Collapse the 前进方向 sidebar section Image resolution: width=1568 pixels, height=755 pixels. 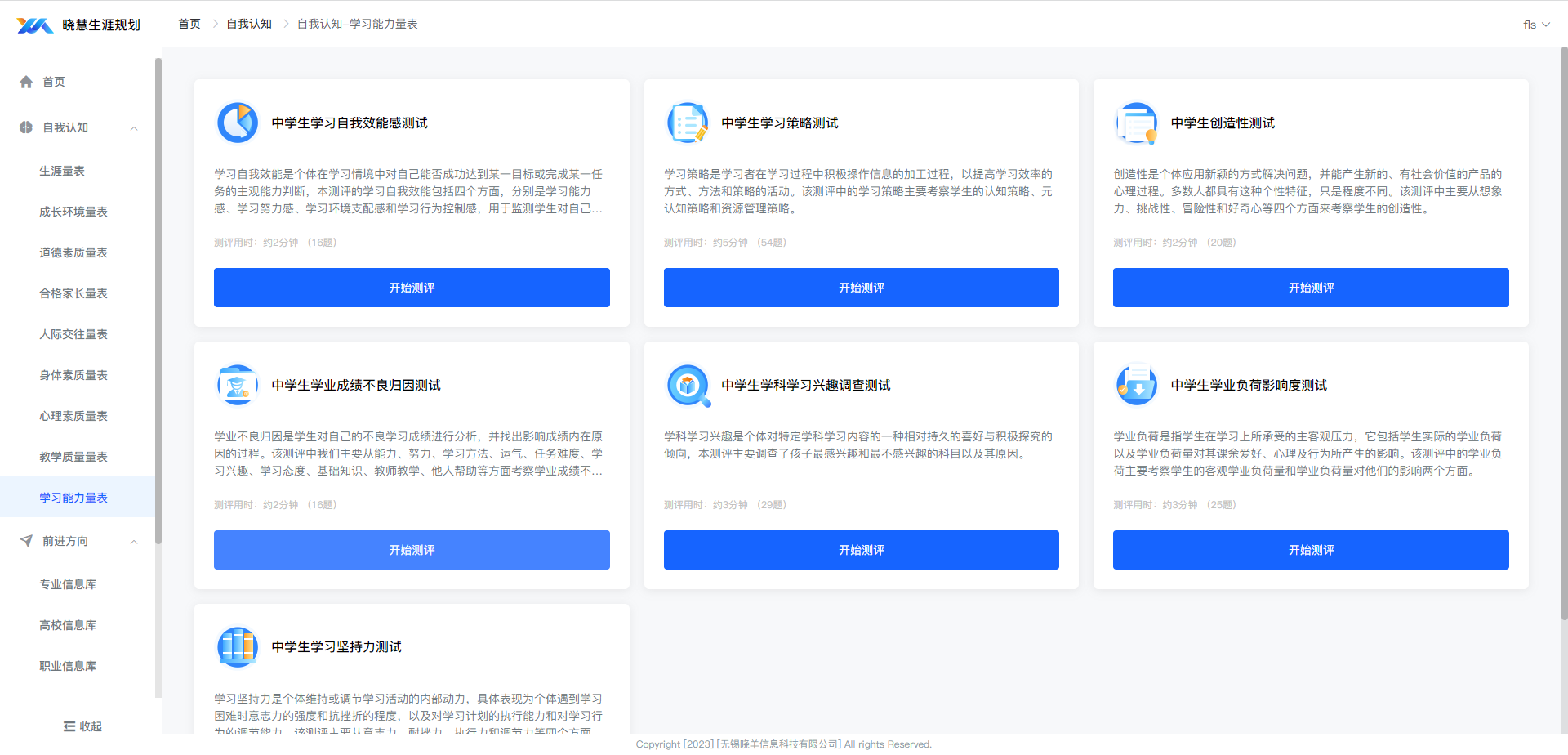coord(134,542)
